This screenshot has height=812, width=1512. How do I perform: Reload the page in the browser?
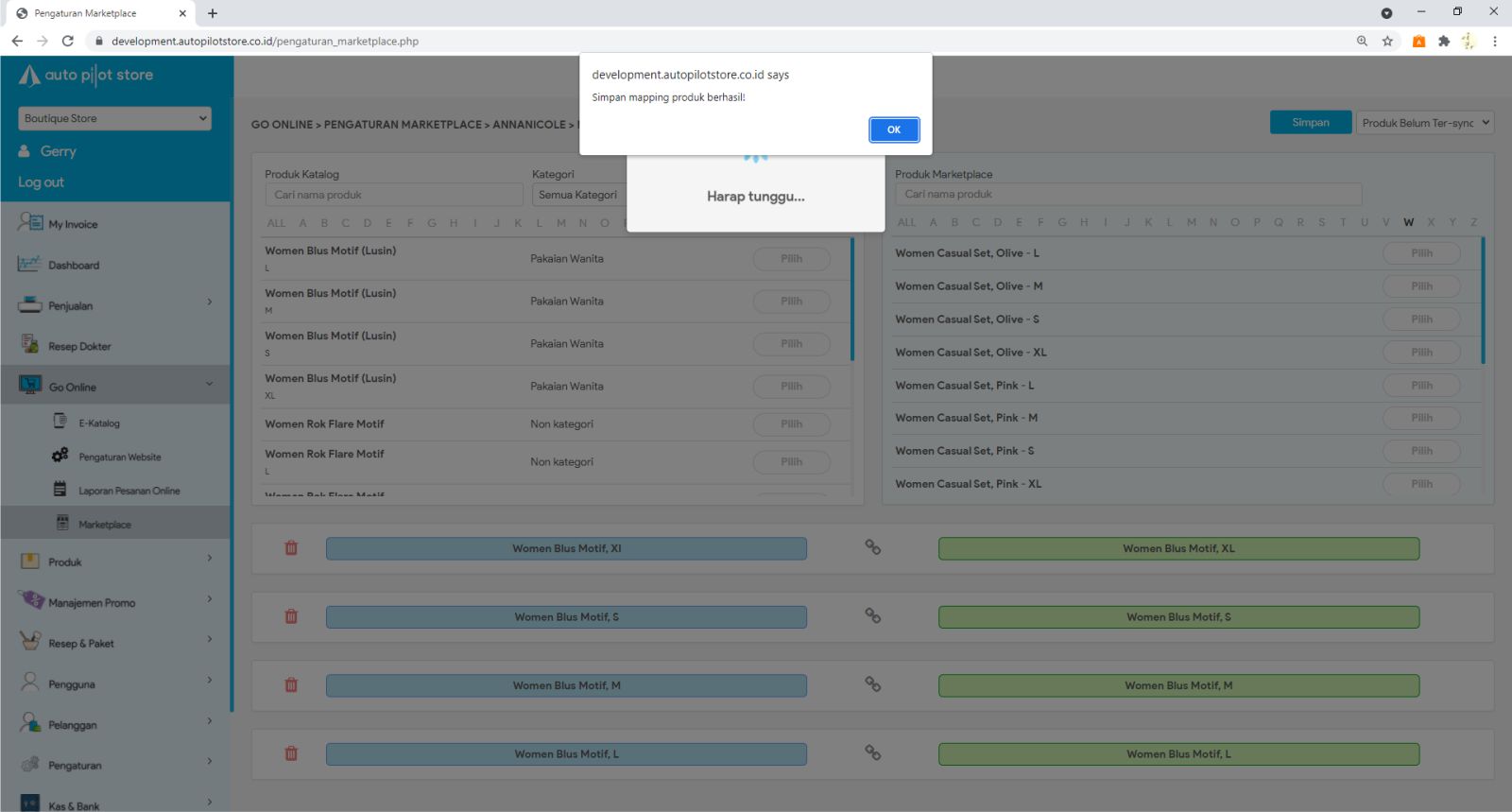tap(68, 41)
